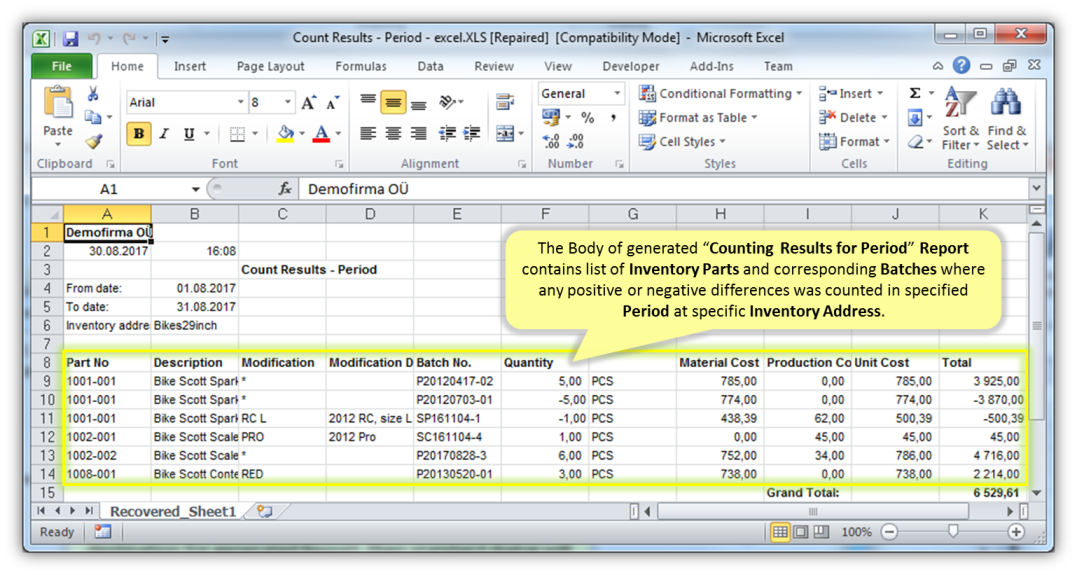
Task: Click Decrease Decimal icon
Action: pos(576,142)
